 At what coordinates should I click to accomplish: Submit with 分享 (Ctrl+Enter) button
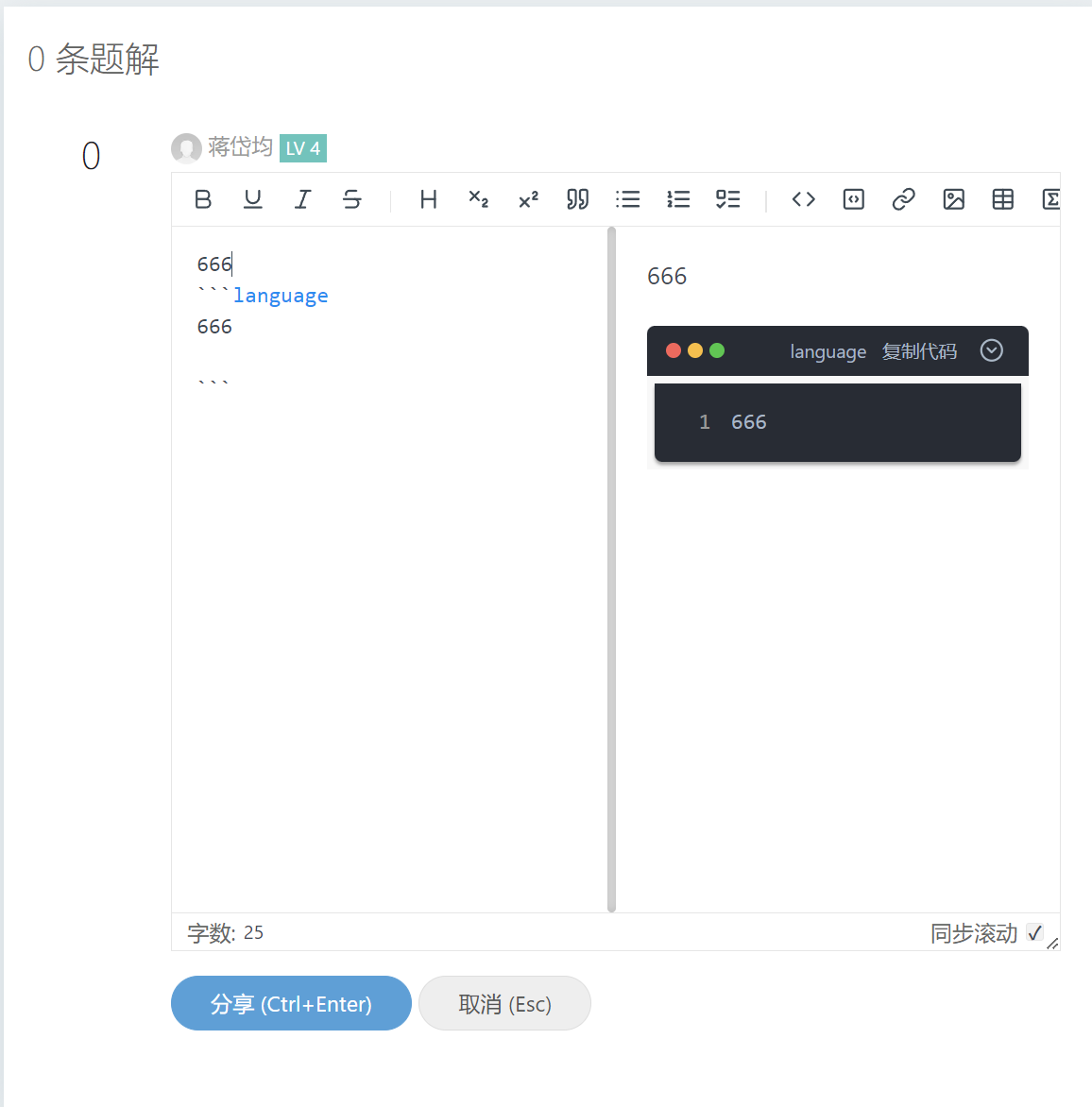291,1003
